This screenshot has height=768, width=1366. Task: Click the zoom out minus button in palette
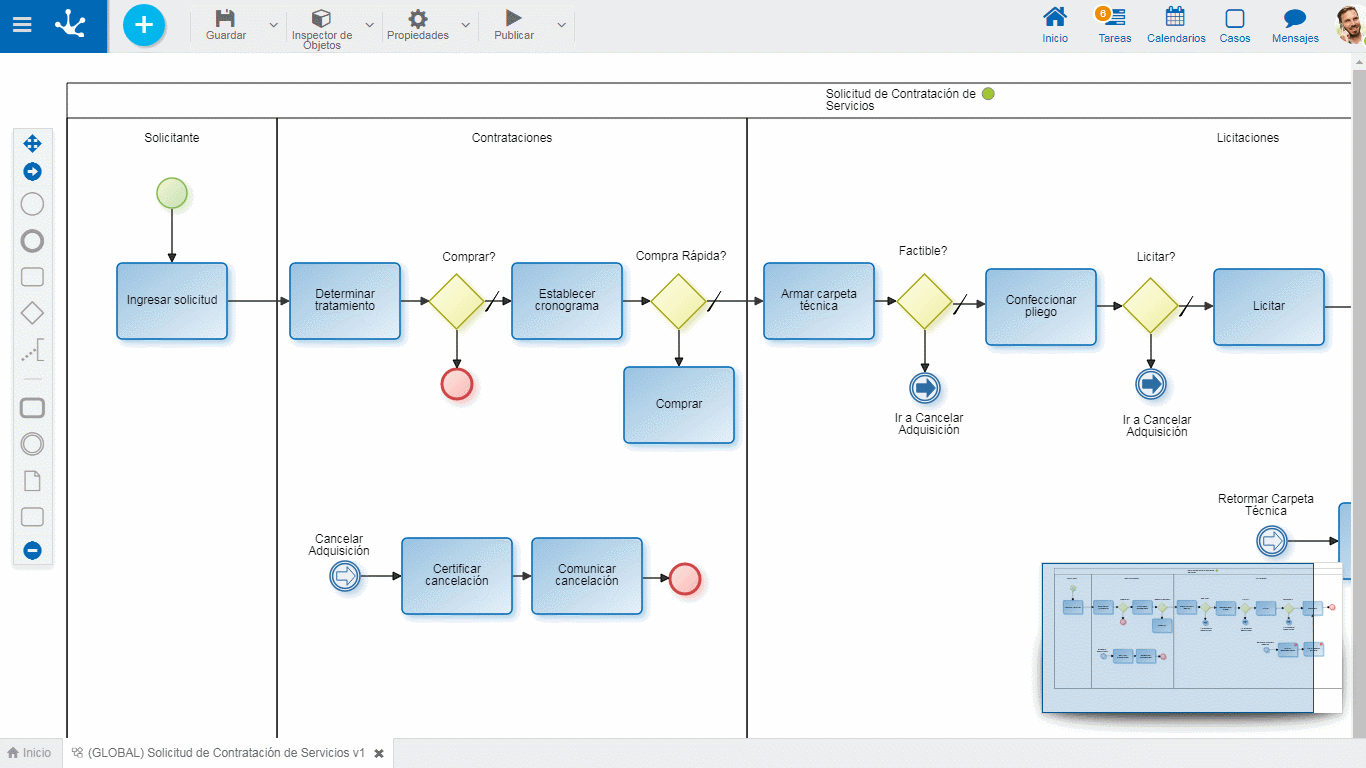coord(32,550)
